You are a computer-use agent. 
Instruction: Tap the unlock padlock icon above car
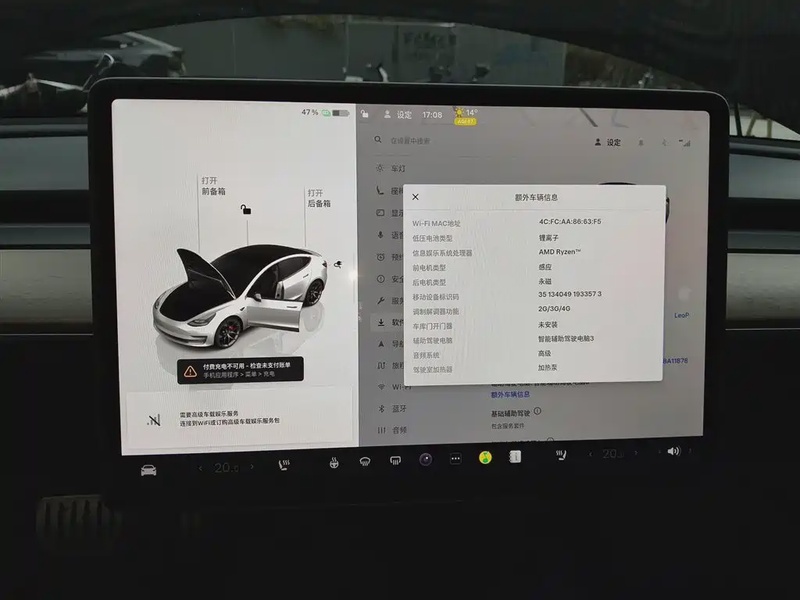coord(245,209)
